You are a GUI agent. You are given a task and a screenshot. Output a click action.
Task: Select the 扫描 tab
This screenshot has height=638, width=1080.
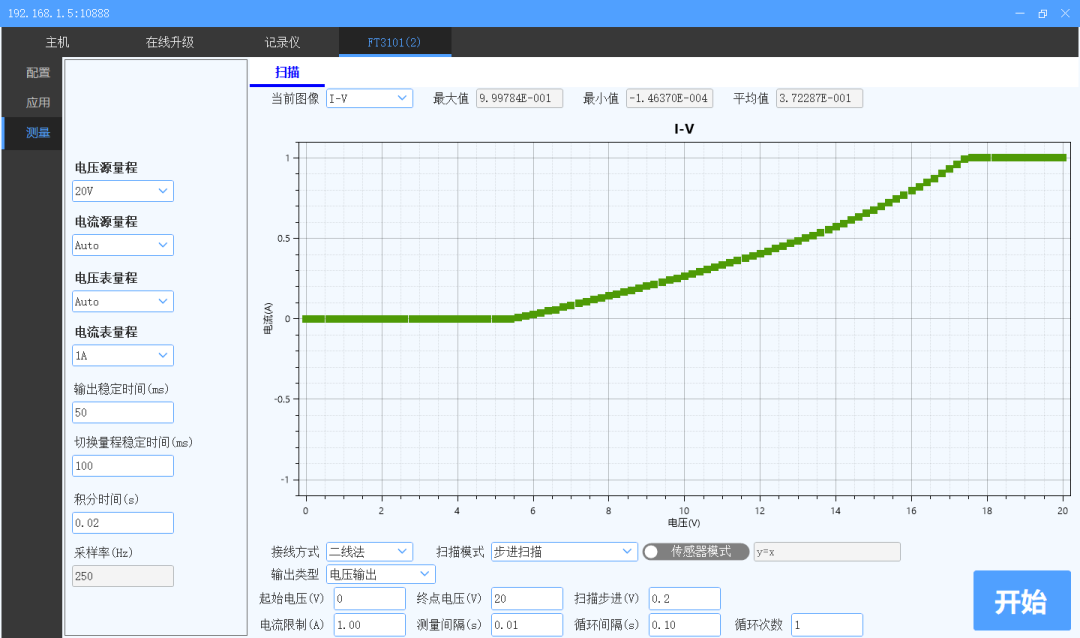287,72
